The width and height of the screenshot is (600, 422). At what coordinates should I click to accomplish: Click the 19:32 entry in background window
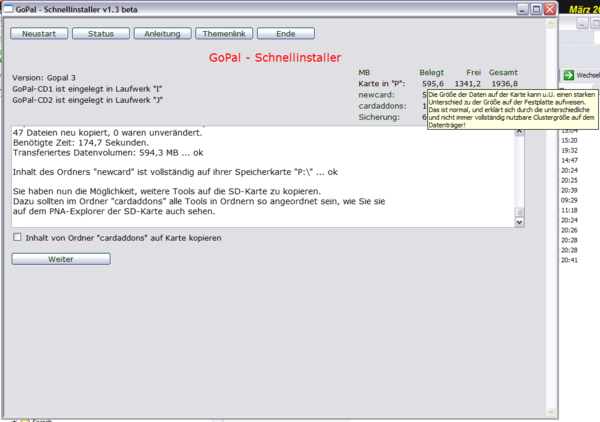(569, 150)
